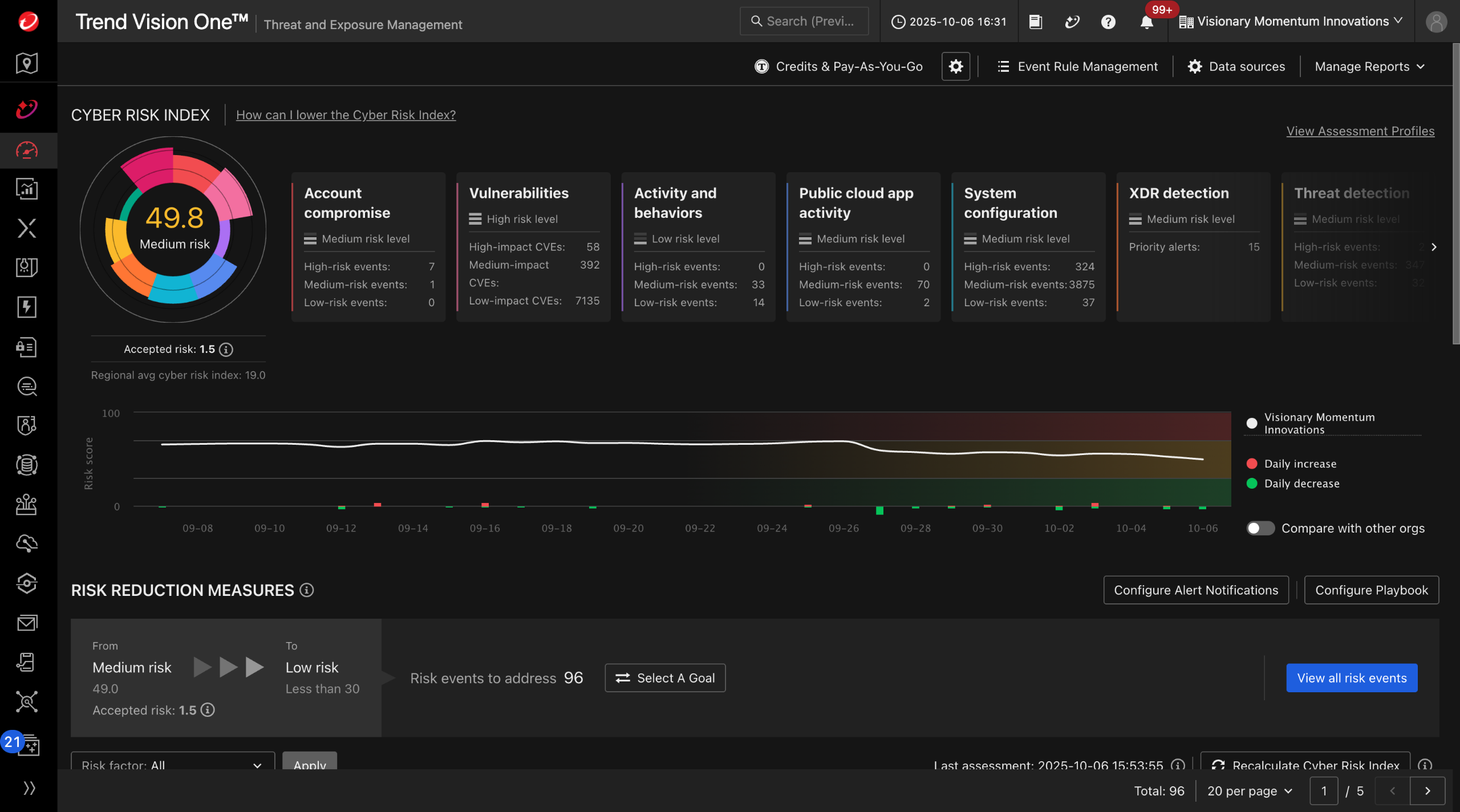
Task: Toggle Daily decrease legend marker
Action: [x=1252, y=484]
